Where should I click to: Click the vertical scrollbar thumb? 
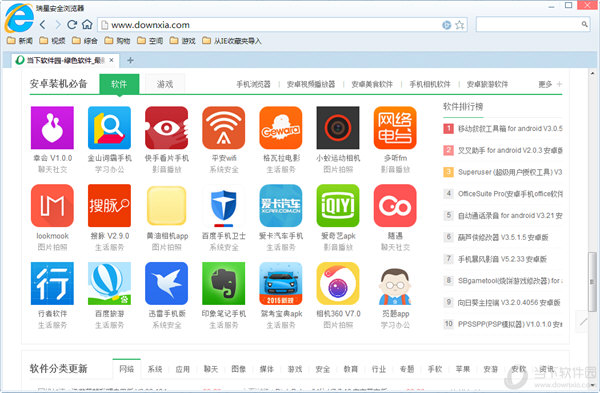click(592, 281)
